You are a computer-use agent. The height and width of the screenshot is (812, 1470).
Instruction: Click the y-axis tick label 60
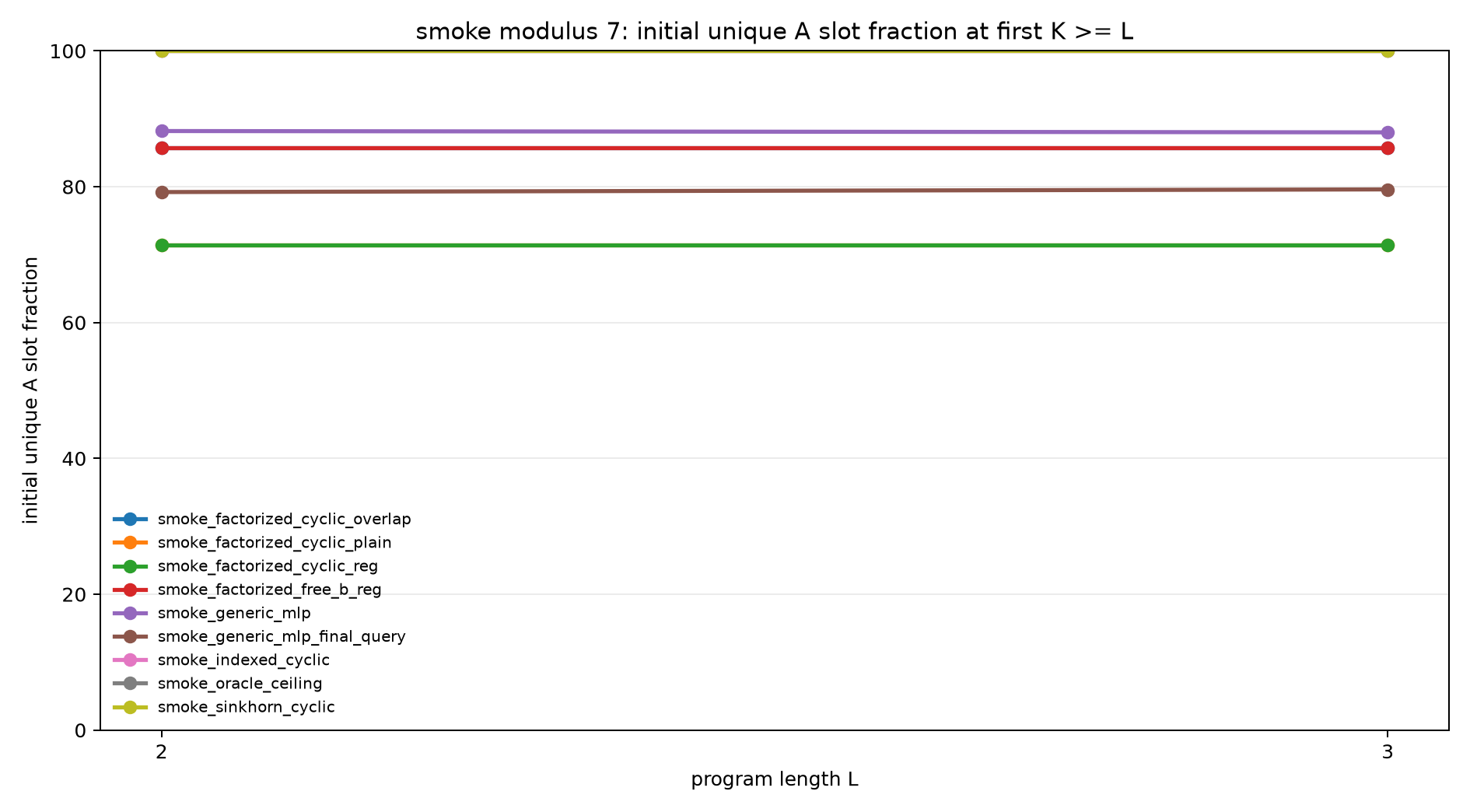pos(75,323)
